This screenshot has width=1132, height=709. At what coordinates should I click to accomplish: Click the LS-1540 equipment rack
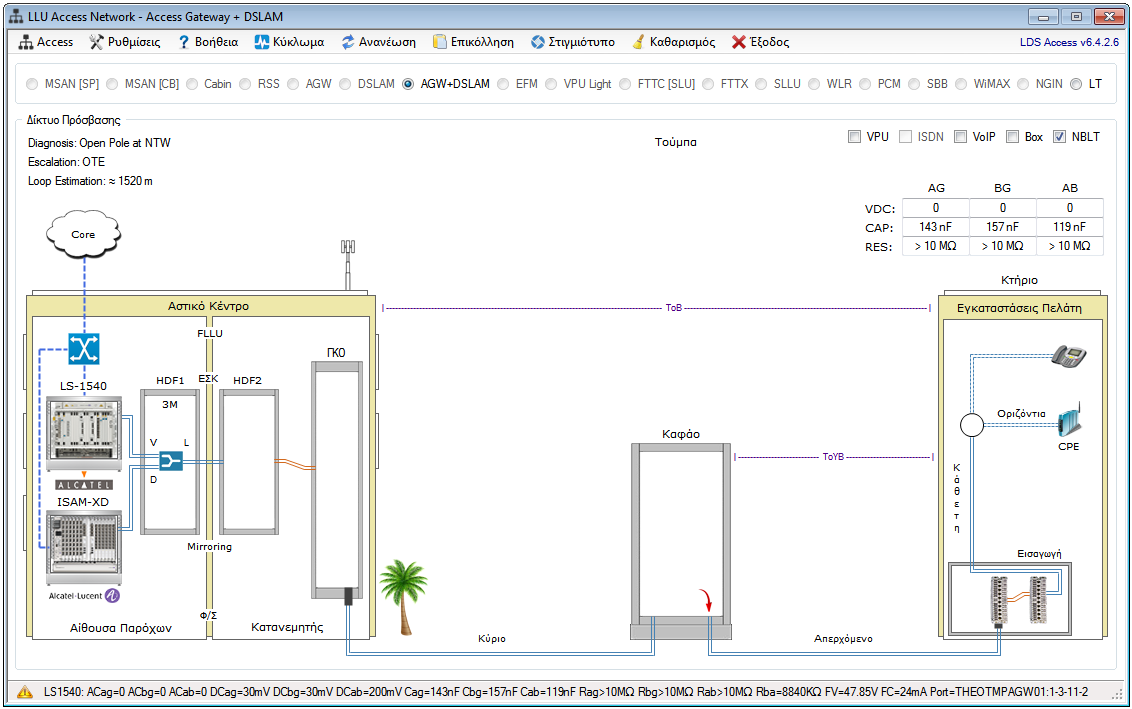click(83, 430)
